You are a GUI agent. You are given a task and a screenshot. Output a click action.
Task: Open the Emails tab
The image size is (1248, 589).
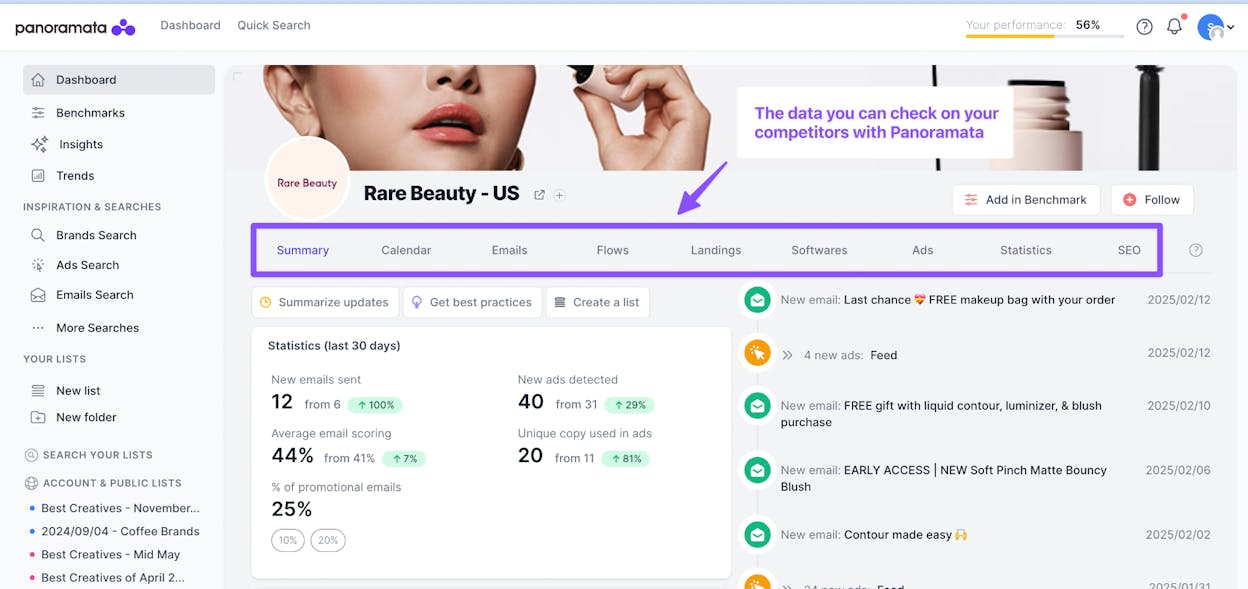pos(509,250)
